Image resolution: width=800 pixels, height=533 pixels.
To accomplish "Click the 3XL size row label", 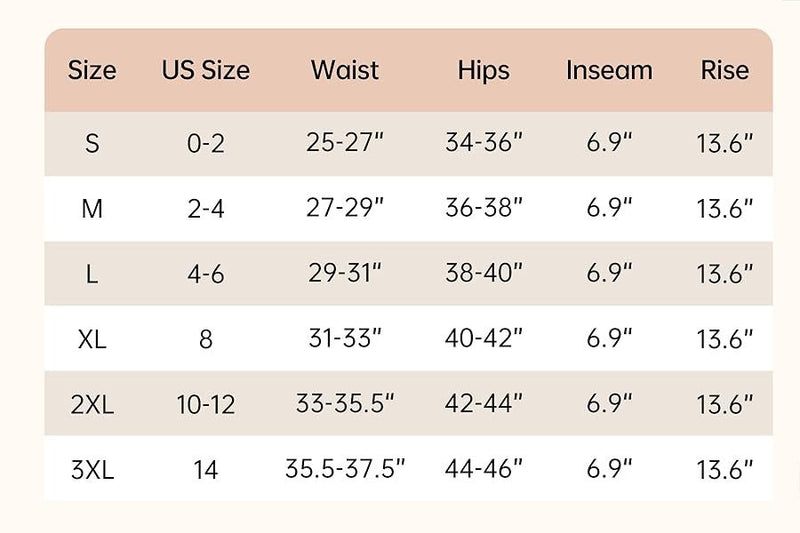I will point(92,468).
